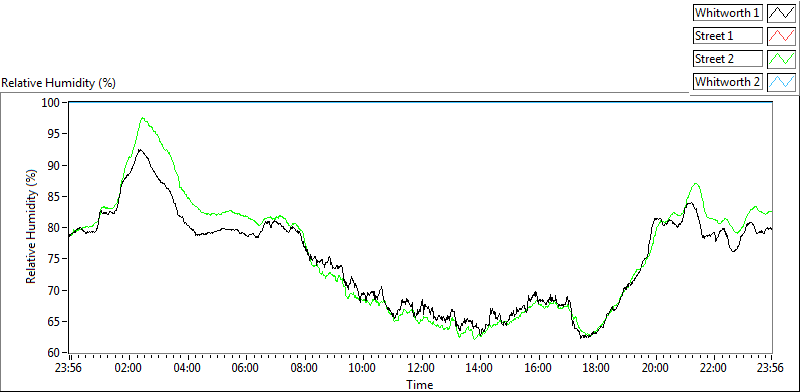
Task: Click the Whitworth 2 blue plot sample icon
Action: pos(781,82)
